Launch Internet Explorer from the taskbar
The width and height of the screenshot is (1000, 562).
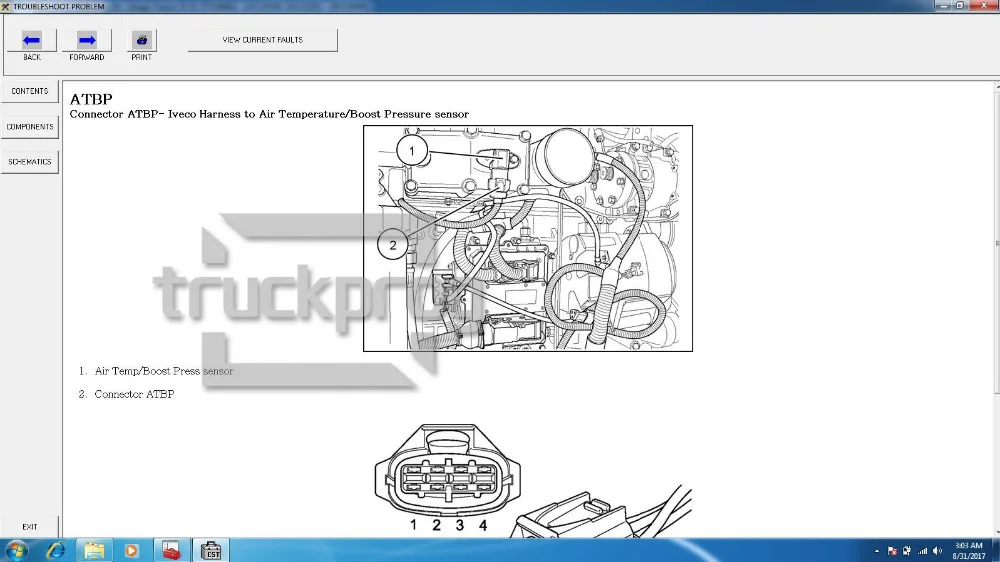pyautogui.click(x=55, y=550)
